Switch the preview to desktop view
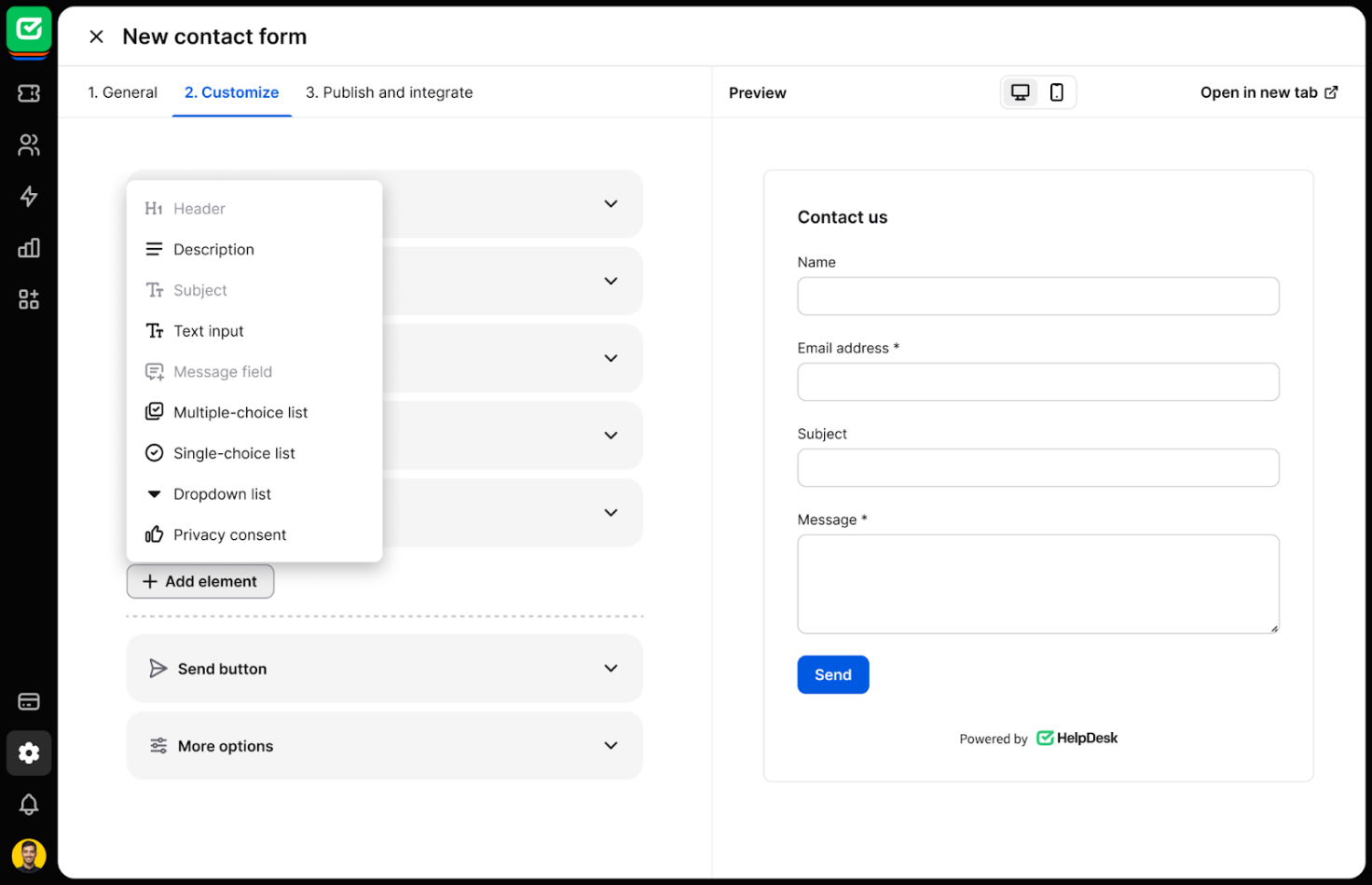 [1021, 92]
